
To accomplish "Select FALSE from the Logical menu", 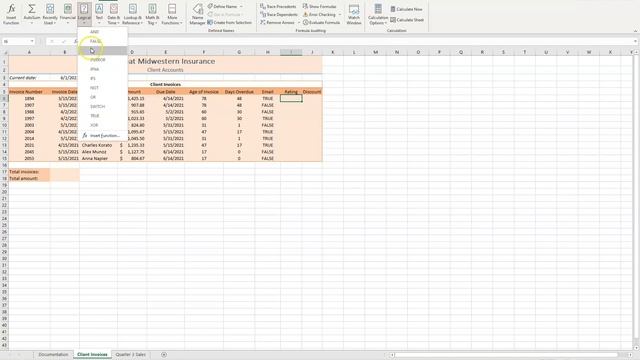I will 102,41.
